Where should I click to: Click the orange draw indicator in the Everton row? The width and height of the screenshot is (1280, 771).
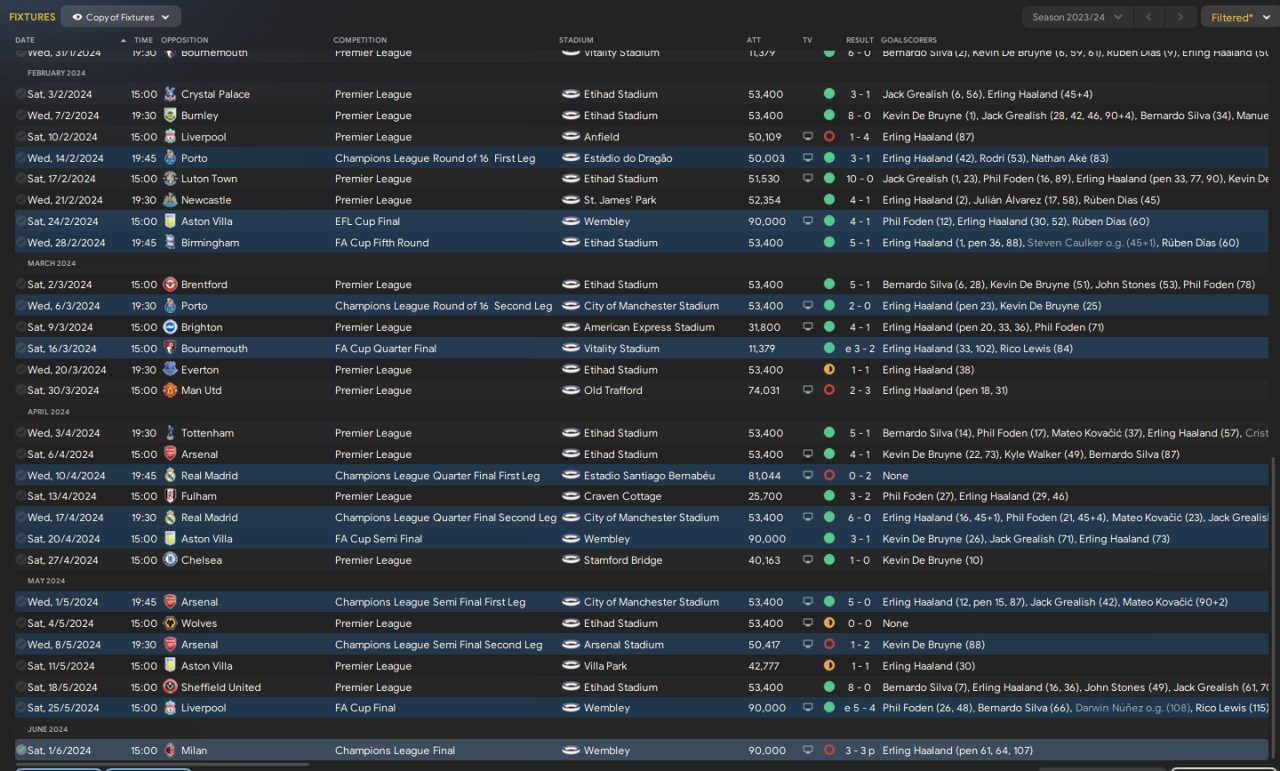coord(829,370)
